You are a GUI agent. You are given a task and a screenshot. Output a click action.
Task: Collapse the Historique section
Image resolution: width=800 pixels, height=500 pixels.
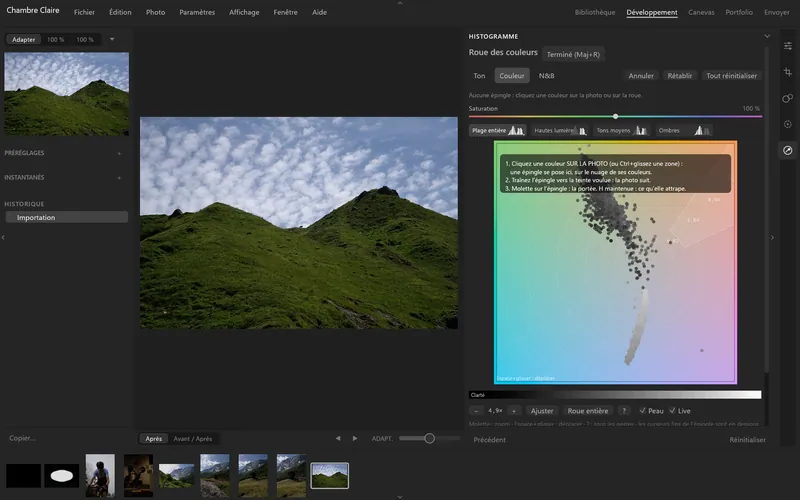(24, 204)
